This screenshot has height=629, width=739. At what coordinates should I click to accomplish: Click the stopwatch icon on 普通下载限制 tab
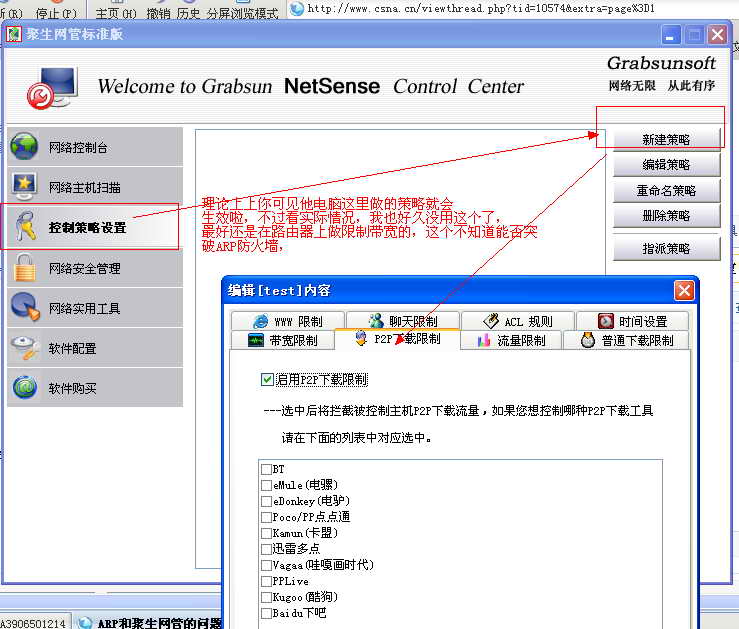[x=588, y=340]
